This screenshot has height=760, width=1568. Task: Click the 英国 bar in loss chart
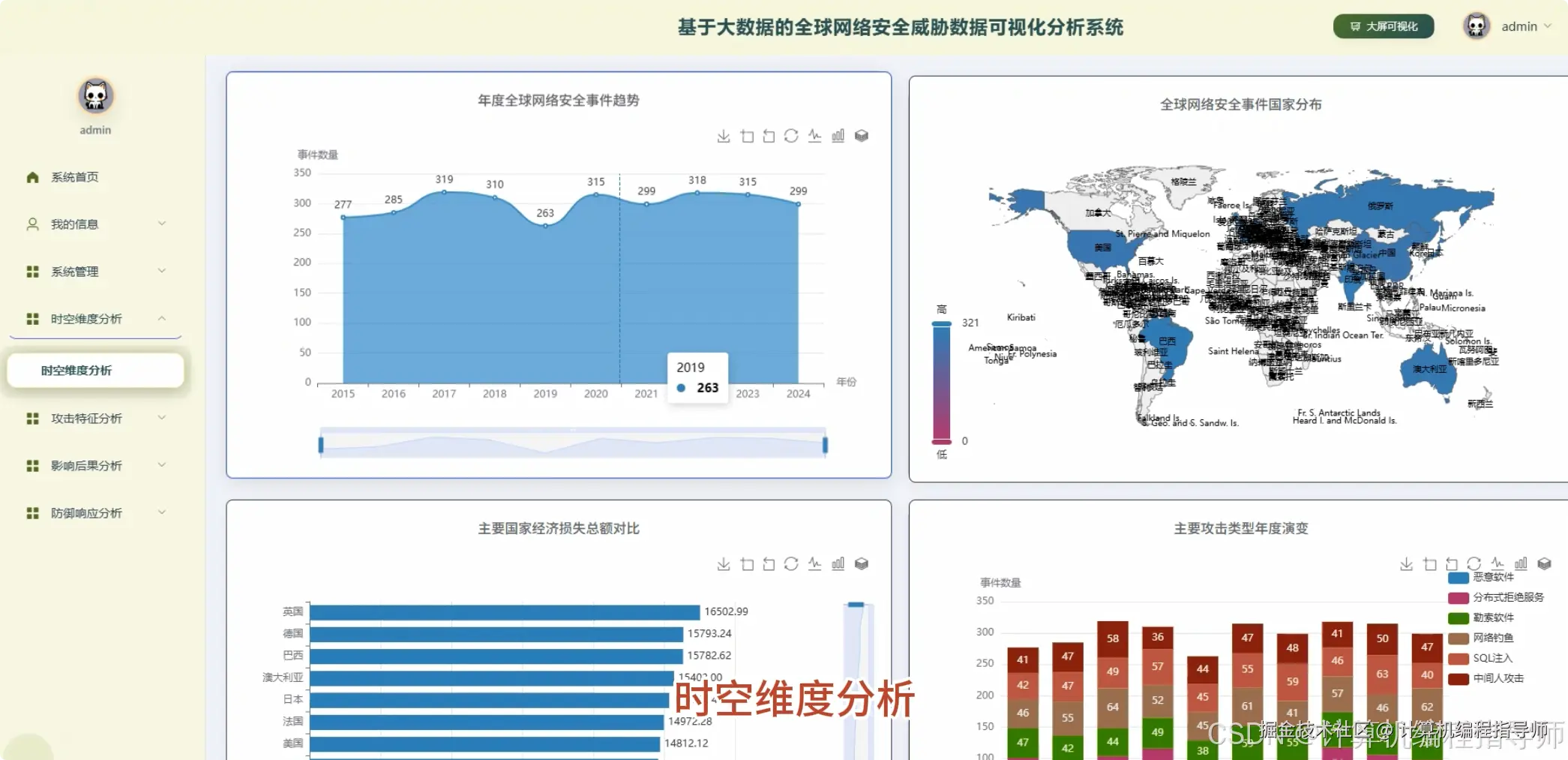click(505, 612)
